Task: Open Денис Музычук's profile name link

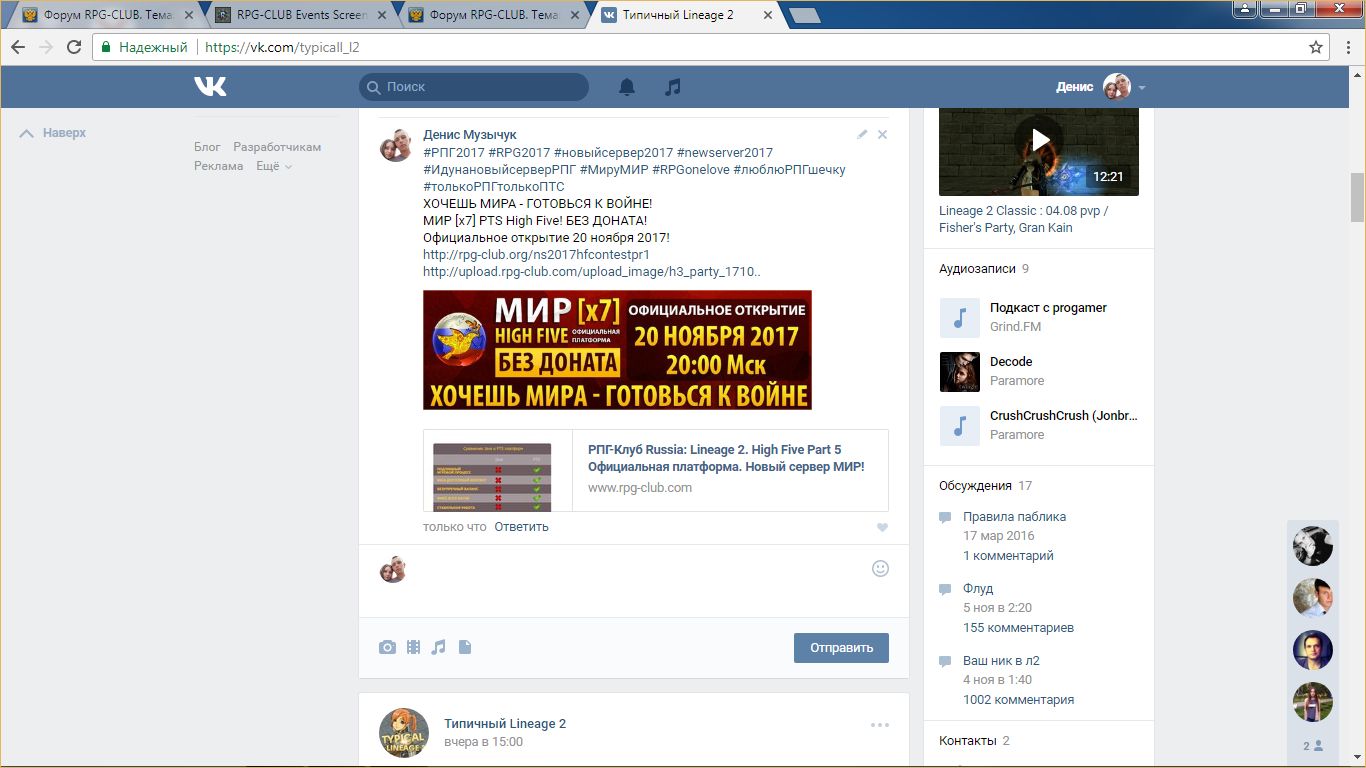Action: [470, 134]
